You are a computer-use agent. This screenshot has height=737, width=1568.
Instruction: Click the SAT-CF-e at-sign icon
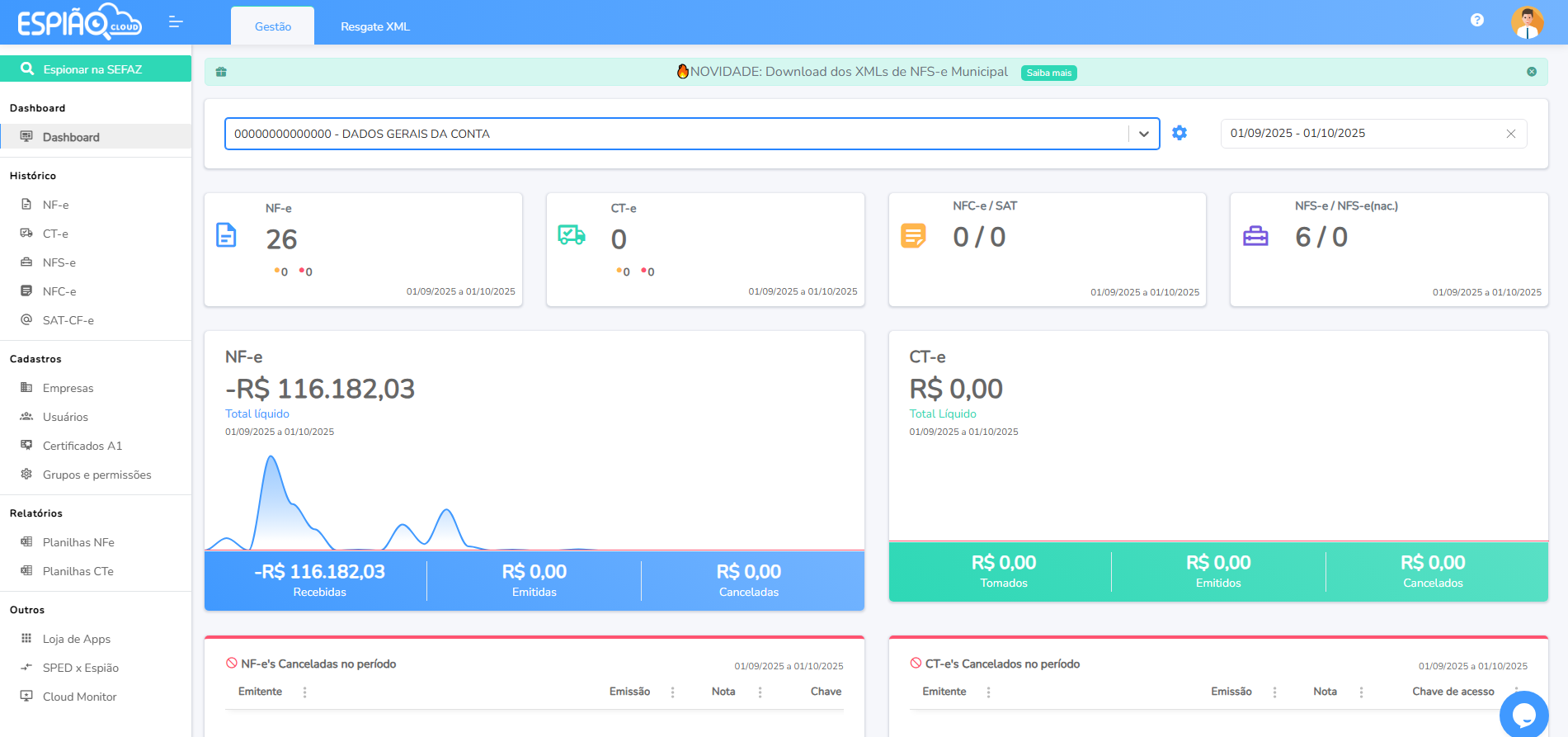click(26, 319)
